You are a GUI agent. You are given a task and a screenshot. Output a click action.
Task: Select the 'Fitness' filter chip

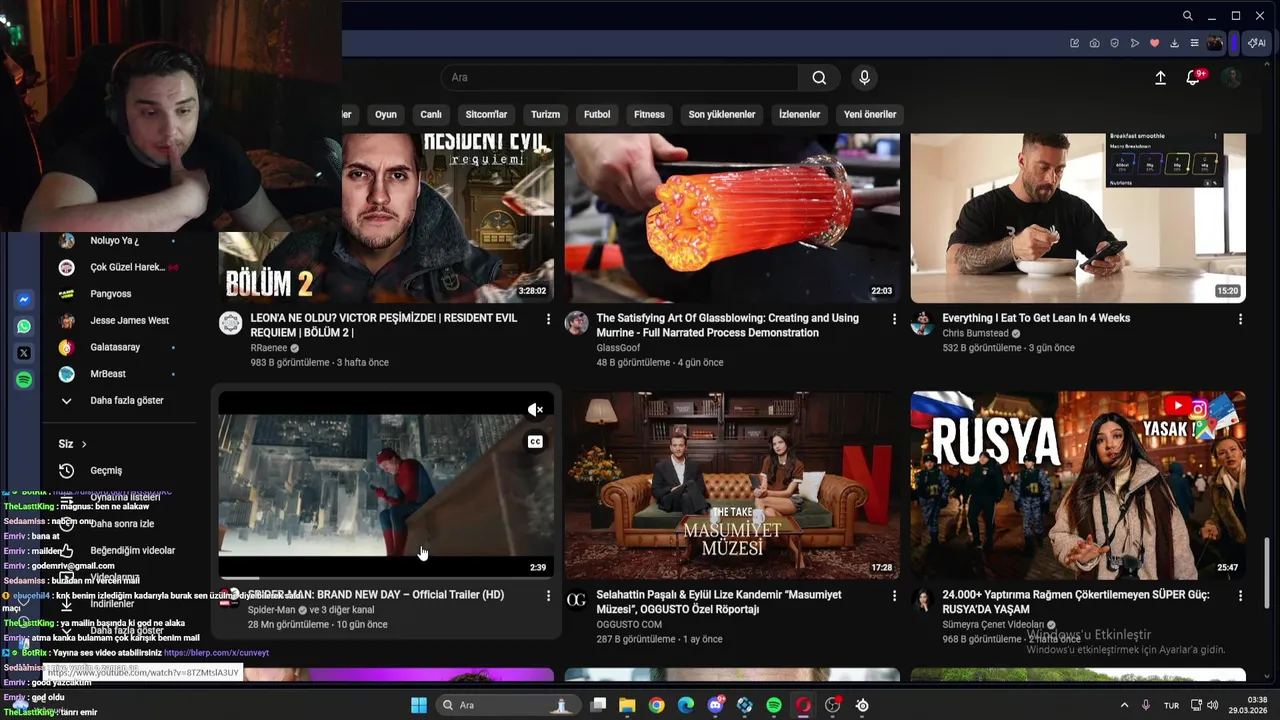point(649,114)
